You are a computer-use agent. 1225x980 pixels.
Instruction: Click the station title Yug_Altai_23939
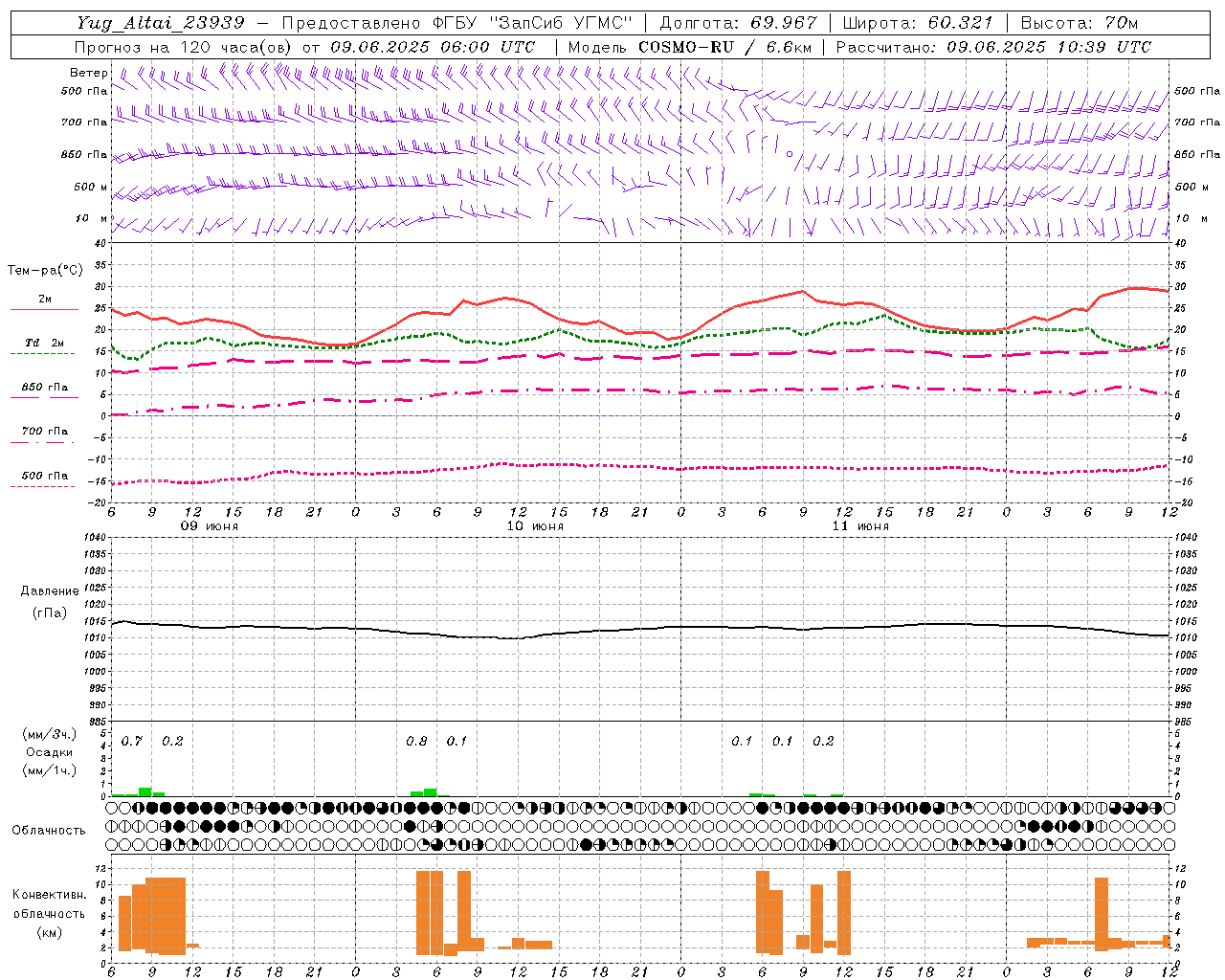(x=160, y=22)
